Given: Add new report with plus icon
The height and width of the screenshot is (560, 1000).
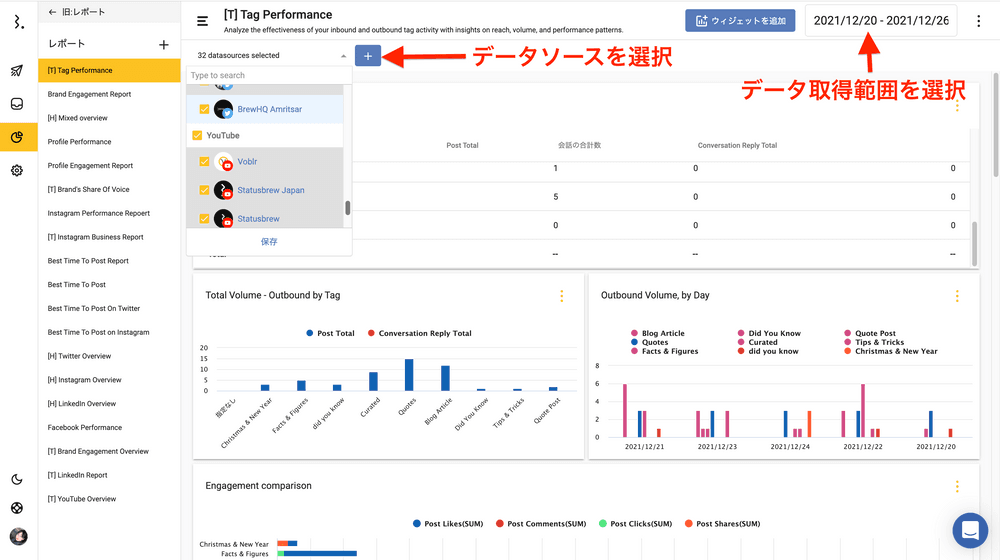Looking at the screenshot, I should 164,45.
